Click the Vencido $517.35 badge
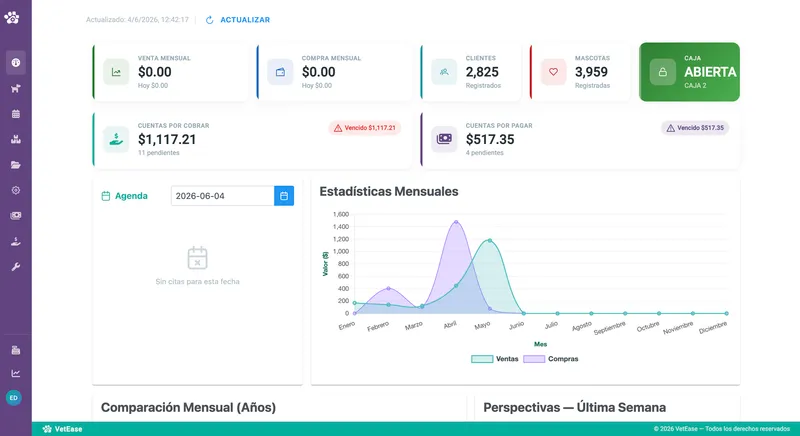 695,128
